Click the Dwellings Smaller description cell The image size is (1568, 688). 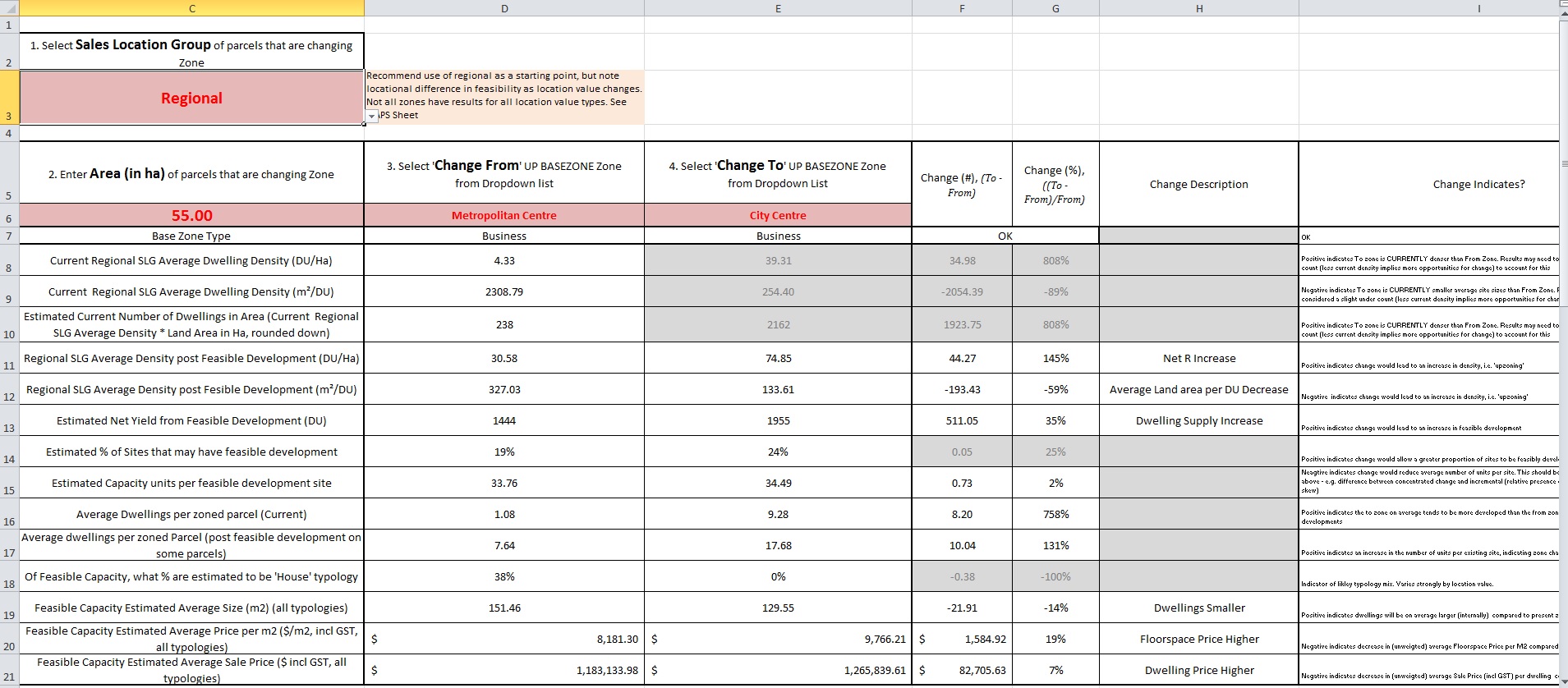pos(1198,608)
